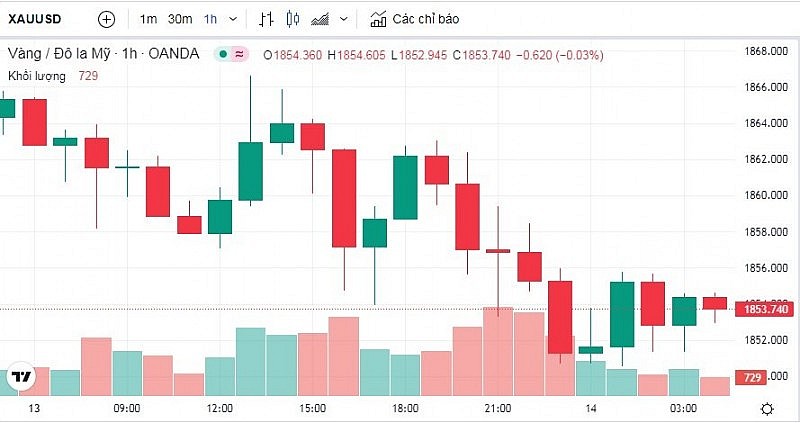This screenshot has width=800, height=423.
Task: Open the timeframe dropdown chevron
Action: point(234,19)
